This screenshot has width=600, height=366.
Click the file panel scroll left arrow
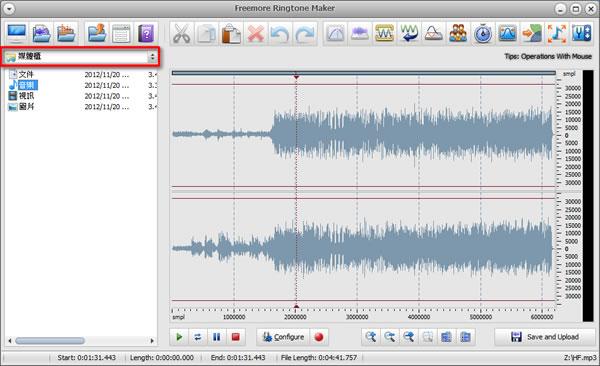(x=10, y=341)
